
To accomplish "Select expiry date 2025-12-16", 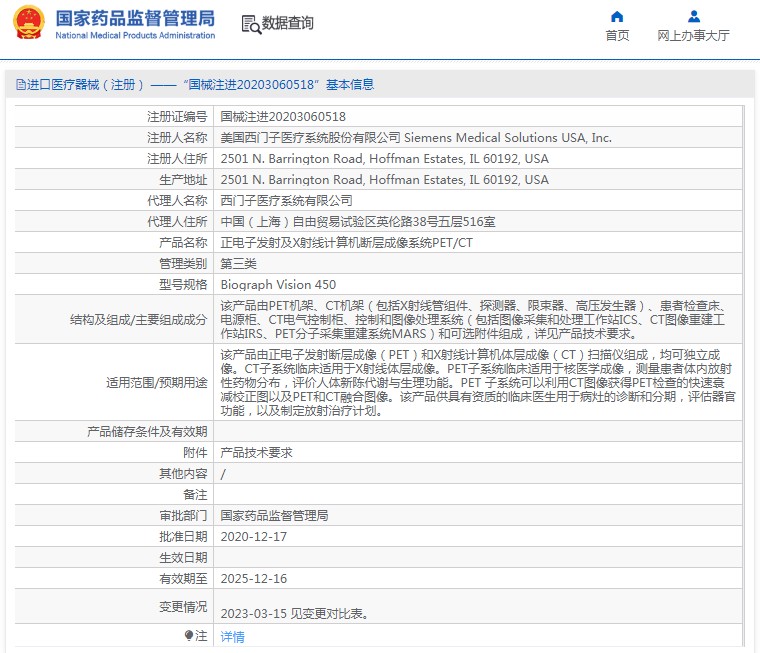I will point(253,579).
